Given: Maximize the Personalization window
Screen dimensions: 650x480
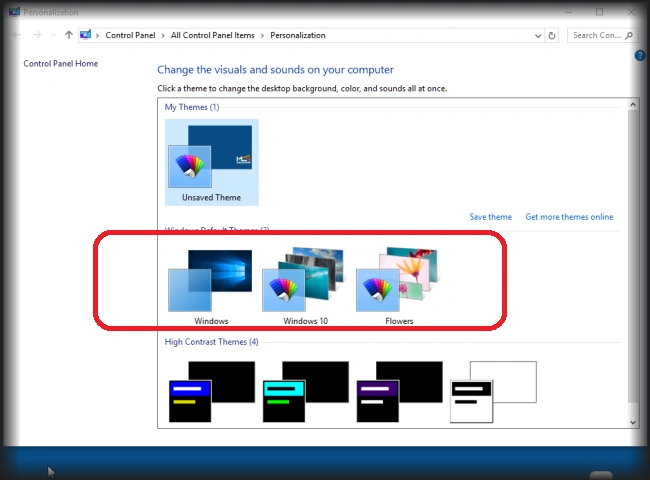Looking at the screenshot, I should (599, 12).
